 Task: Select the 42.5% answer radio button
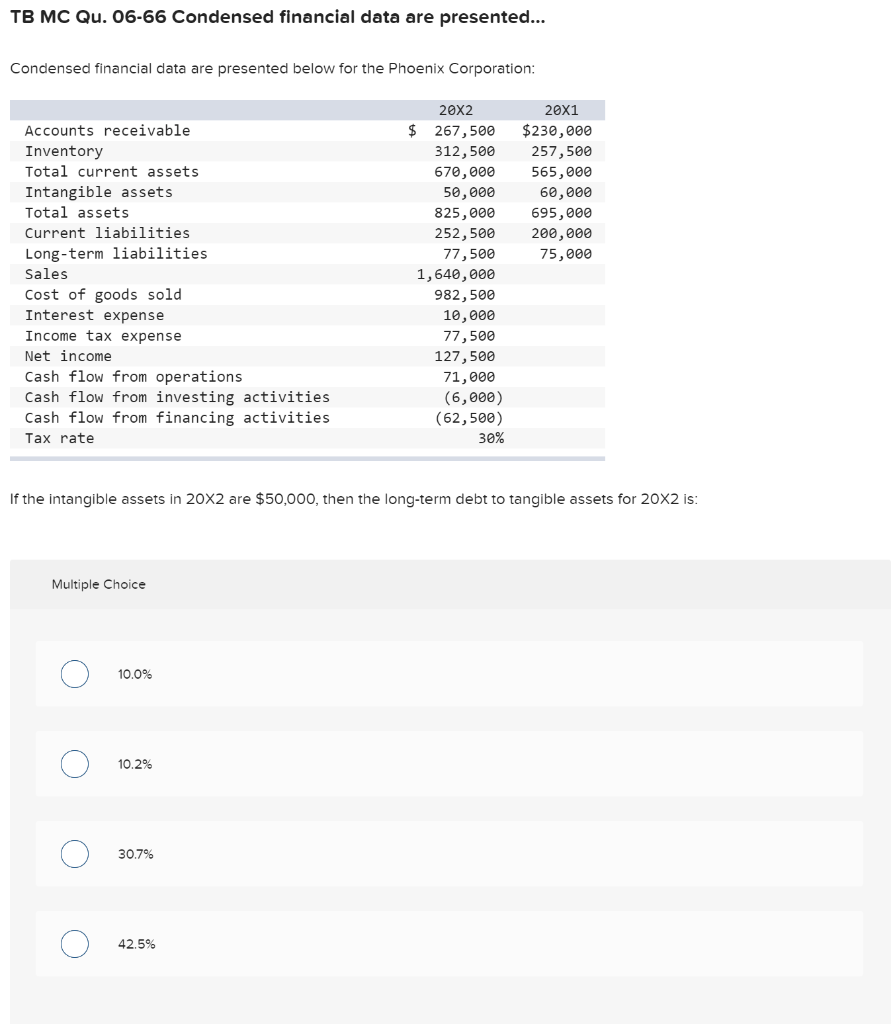[73, 943]
